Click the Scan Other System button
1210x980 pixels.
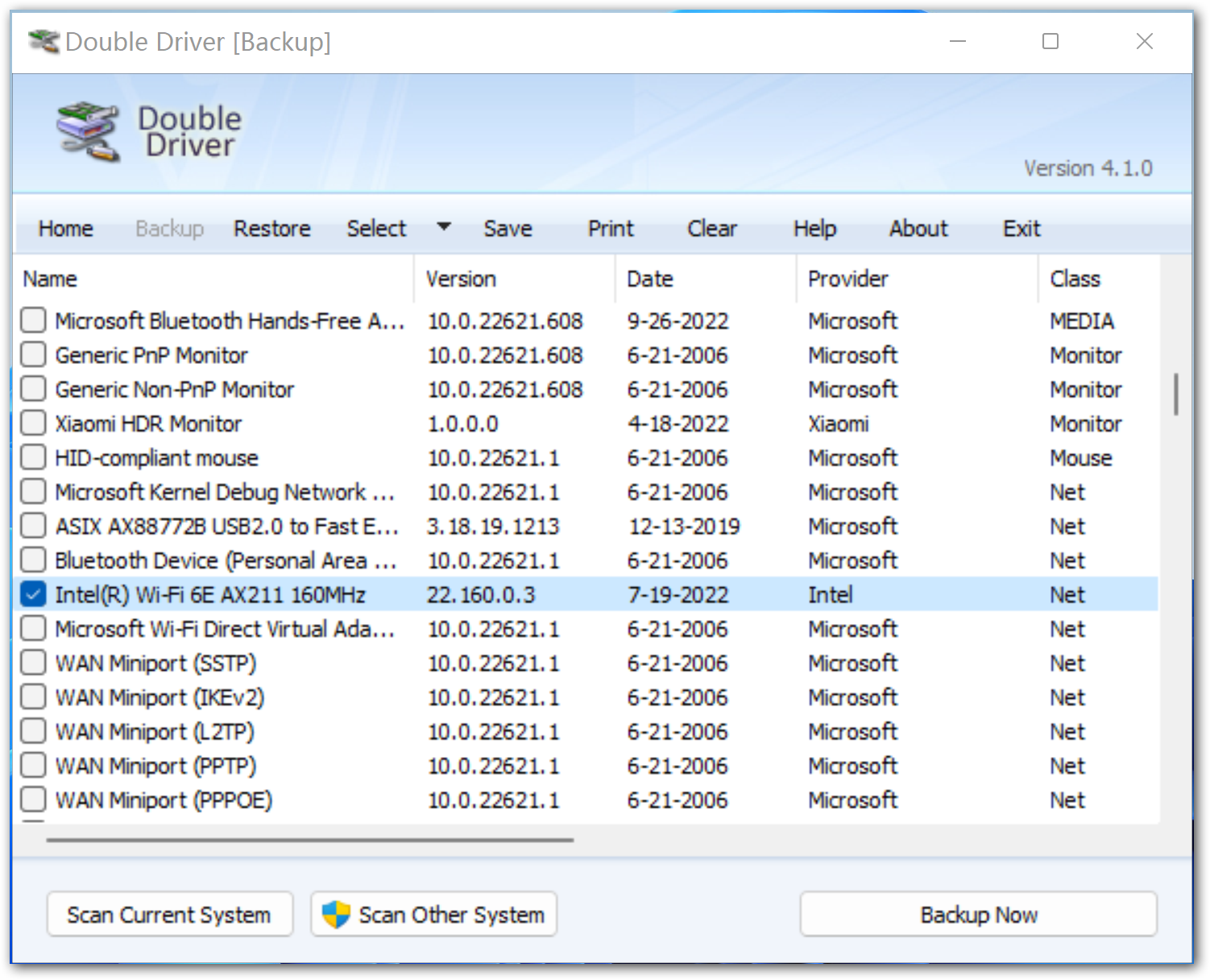point(433,914)
